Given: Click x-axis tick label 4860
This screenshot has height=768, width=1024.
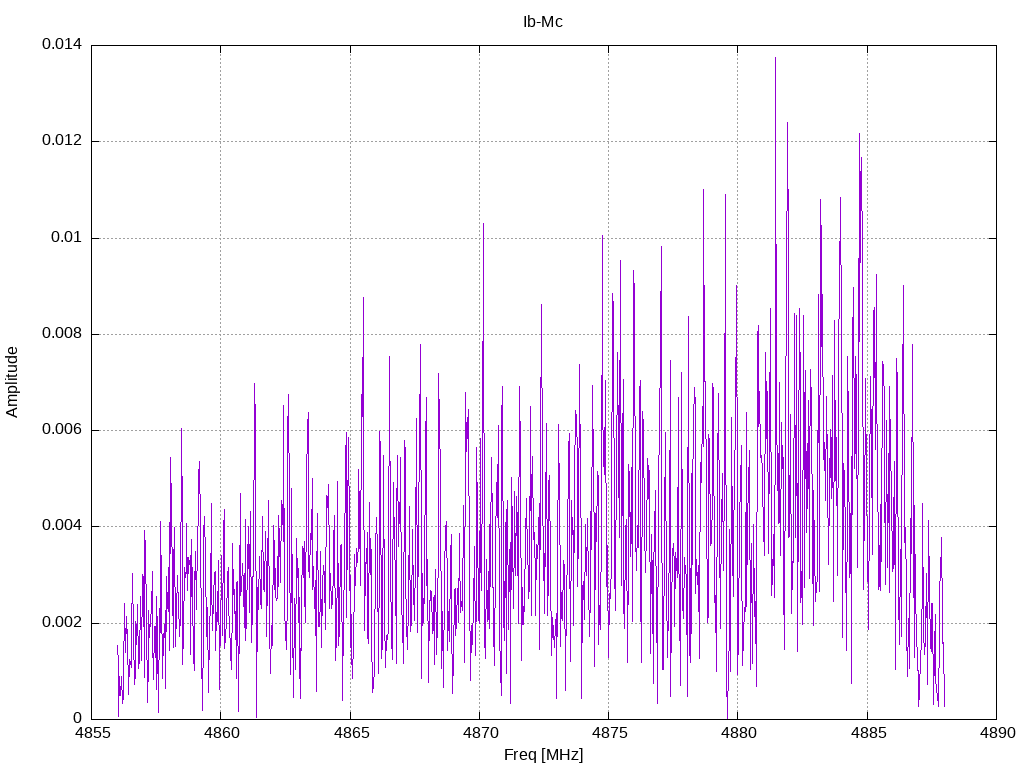Looking at the screenshot, I should [x=221, y=733].
